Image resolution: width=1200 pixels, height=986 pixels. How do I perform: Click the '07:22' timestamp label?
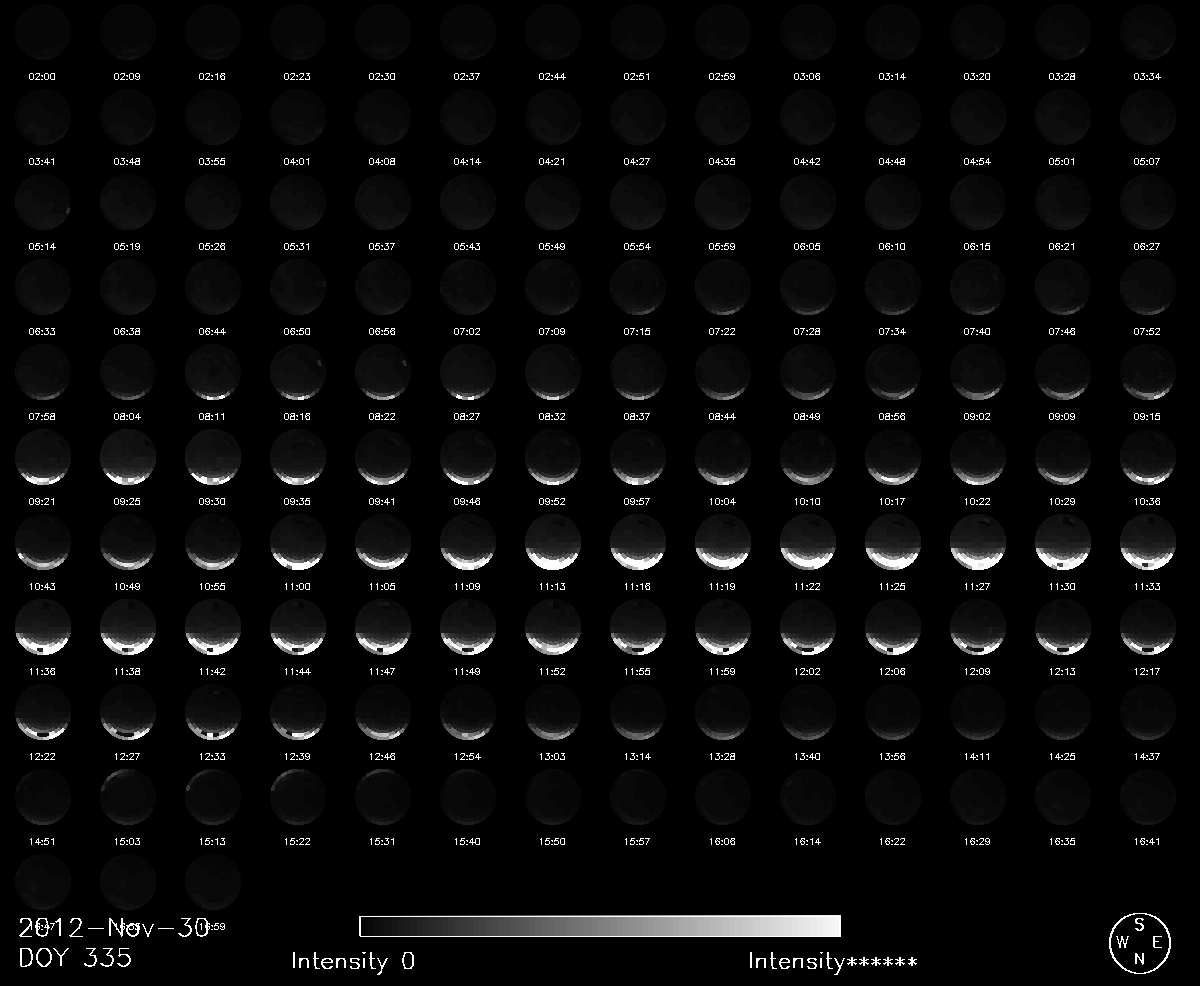click(x=722, y=331)
